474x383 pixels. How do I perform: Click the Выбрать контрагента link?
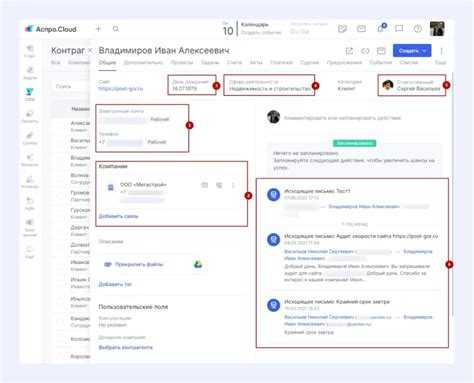(125, 347)
